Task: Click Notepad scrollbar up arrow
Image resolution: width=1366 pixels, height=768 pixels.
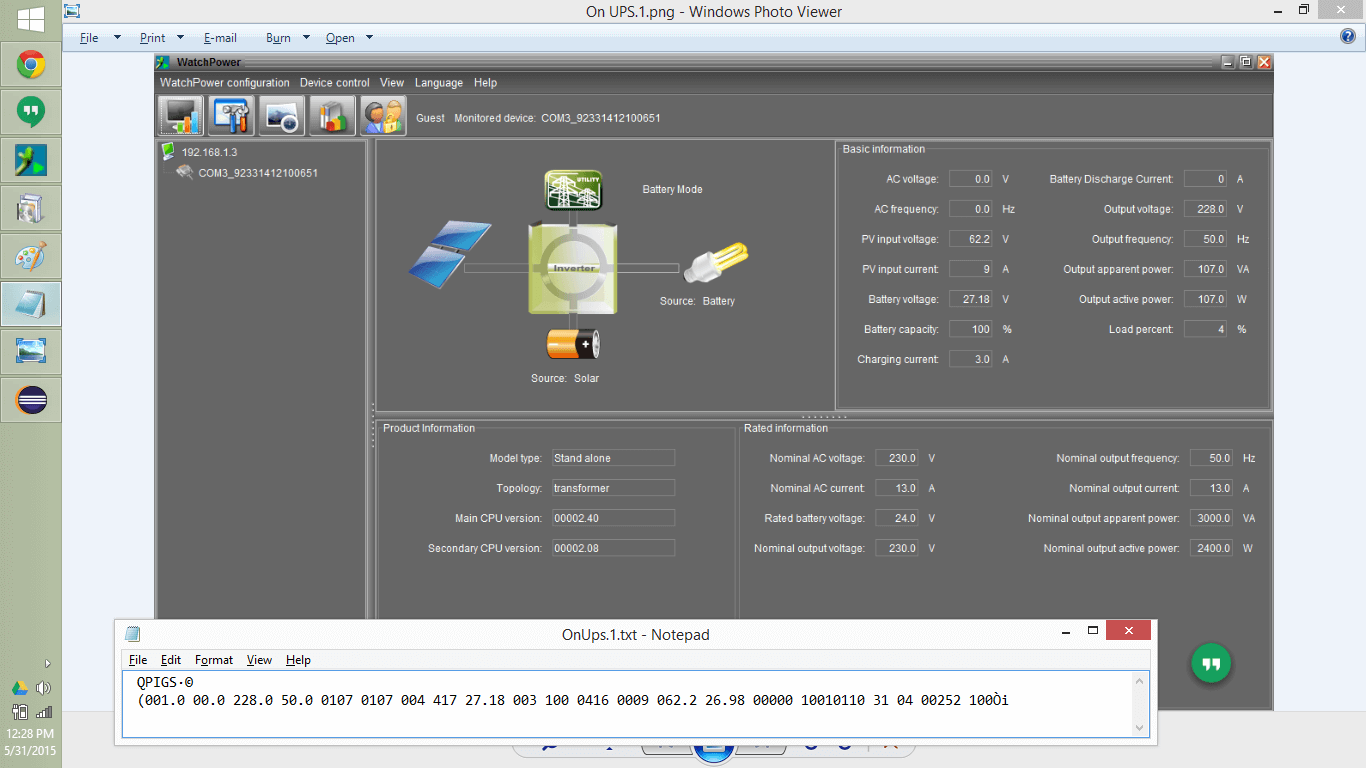Action: coord(1141,682)
